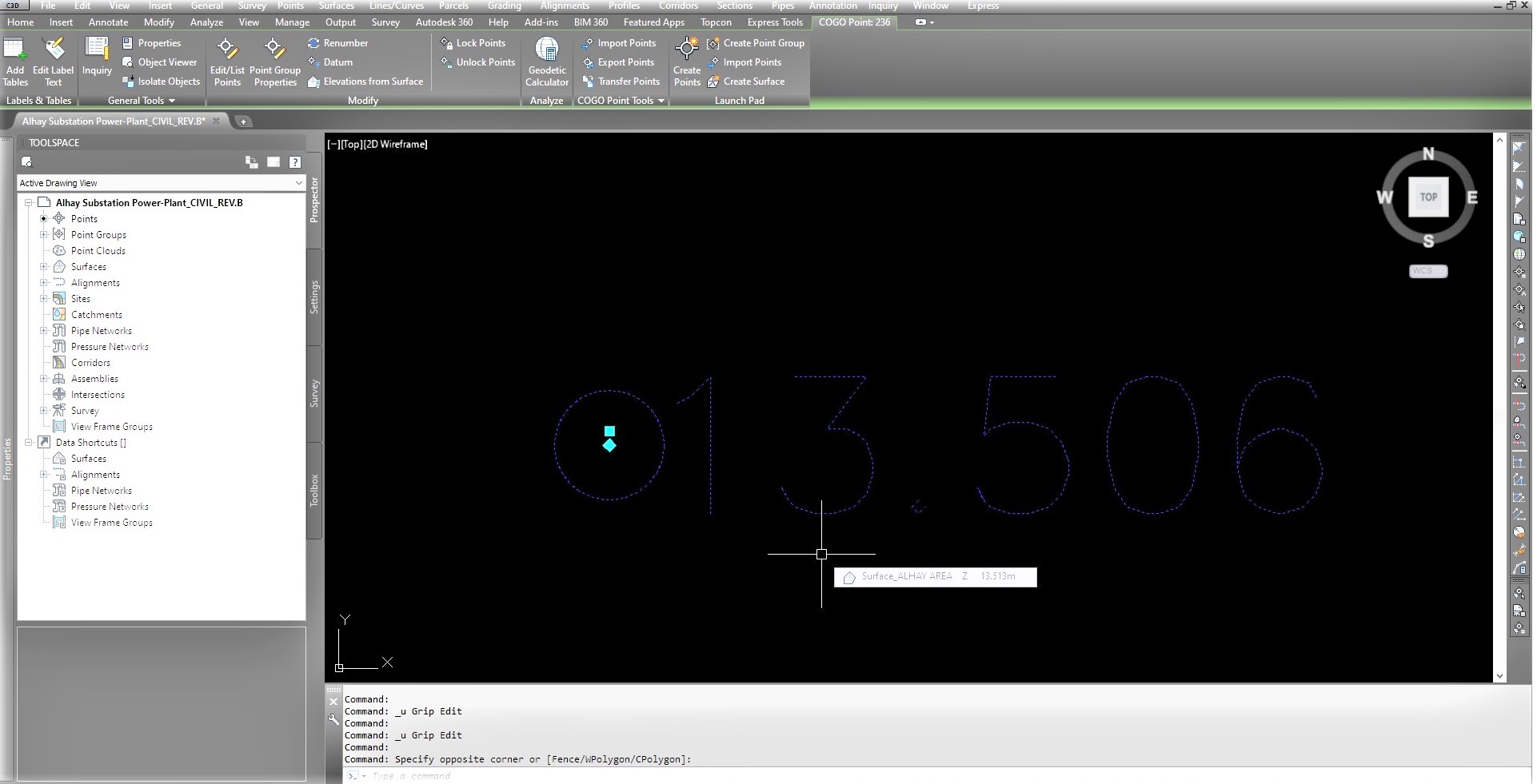
Task: Click the Export Points tool
Action: (620, 62)
